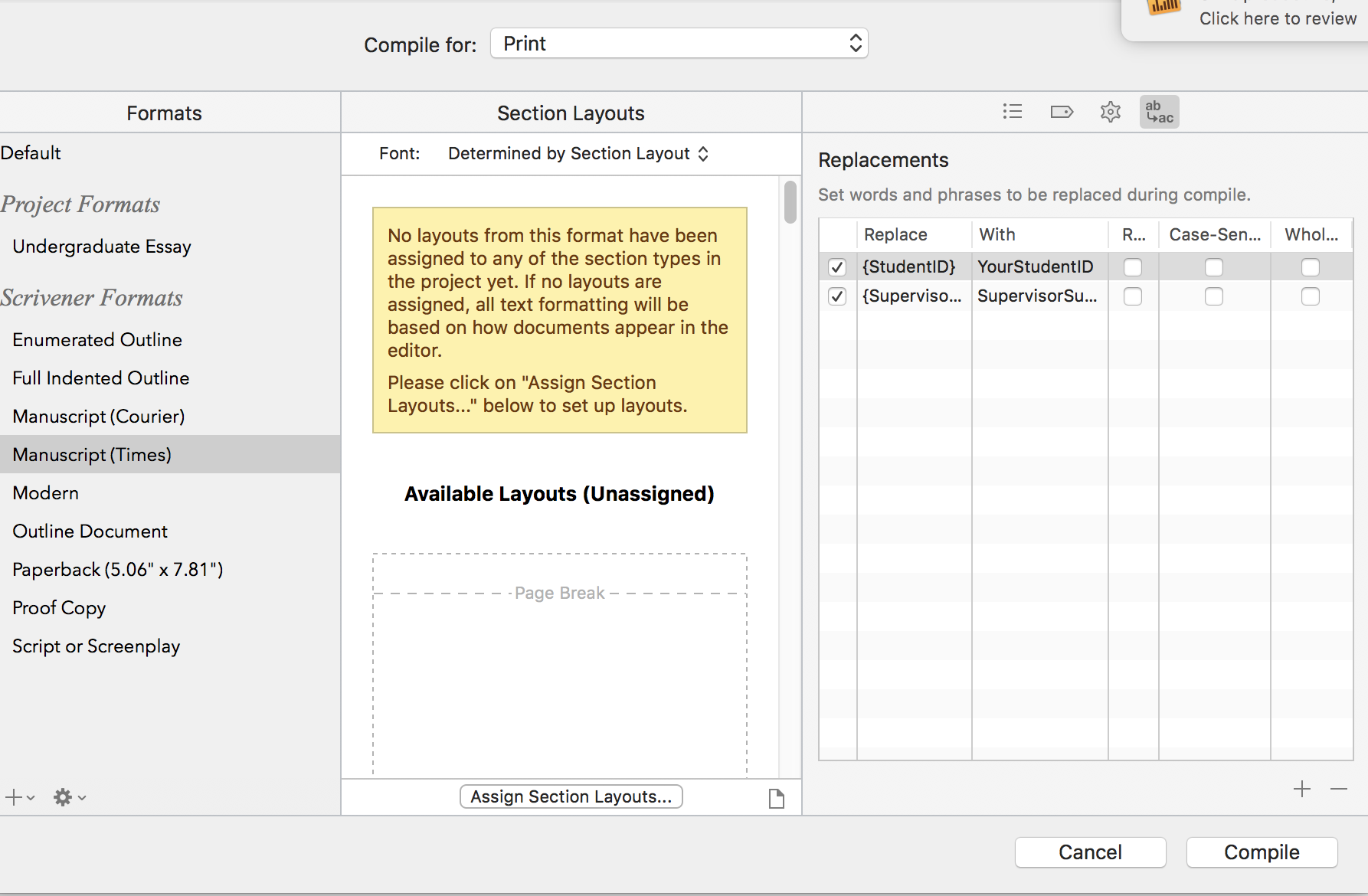Open the metadata tag icon tab
The height and width of the screenshot is (896, 1368).
[1062, 112]
